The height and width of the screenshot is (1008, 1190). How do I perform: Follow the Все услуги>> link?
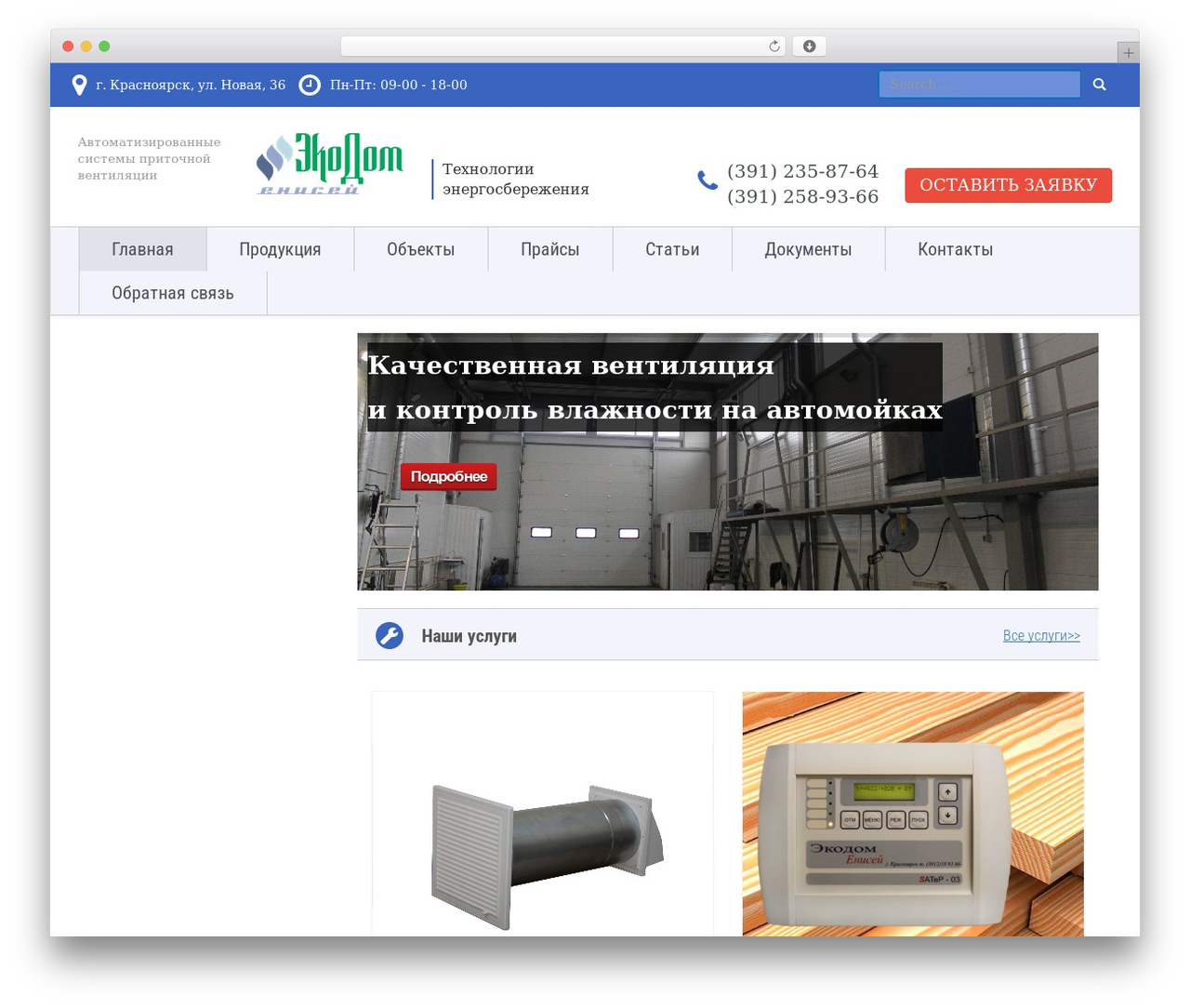(x=1041, y=636)
